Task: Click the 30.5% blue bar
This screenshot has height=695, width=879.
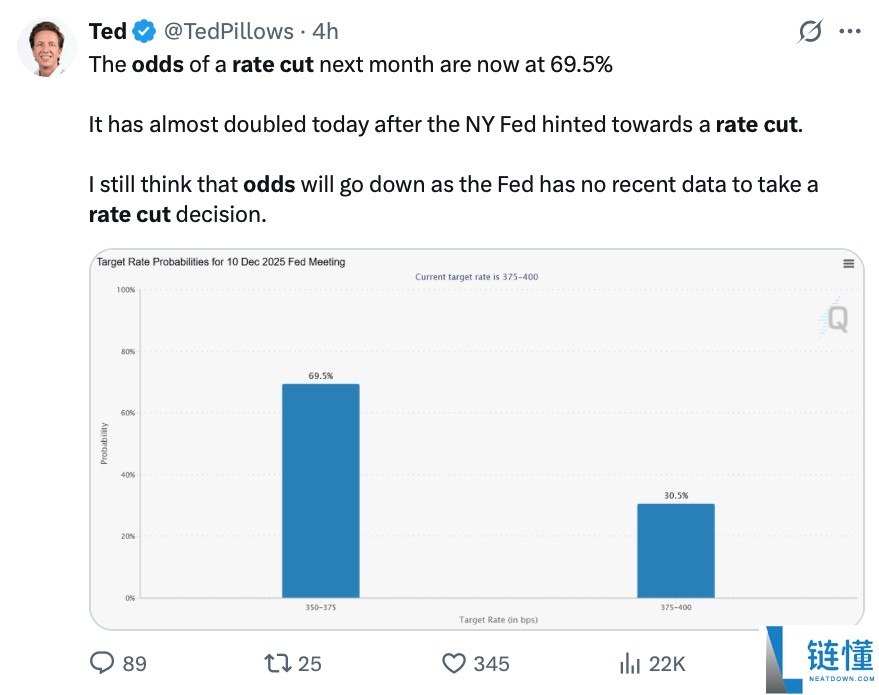Action: pos(676,550)
